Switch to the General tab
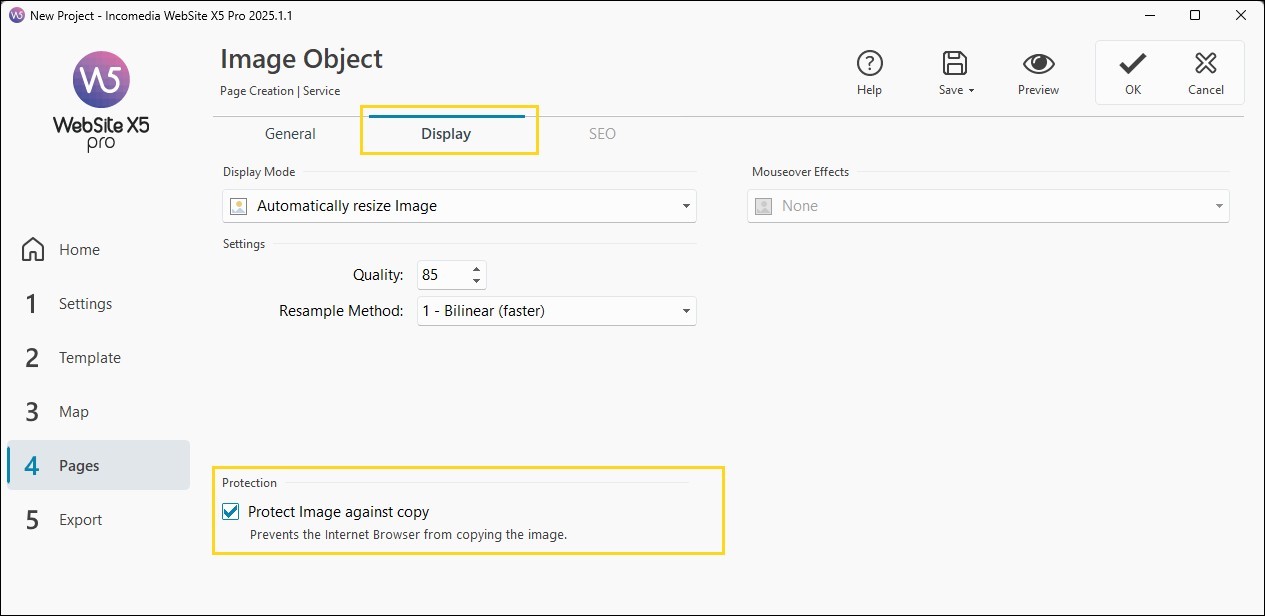 pos(290,134)
